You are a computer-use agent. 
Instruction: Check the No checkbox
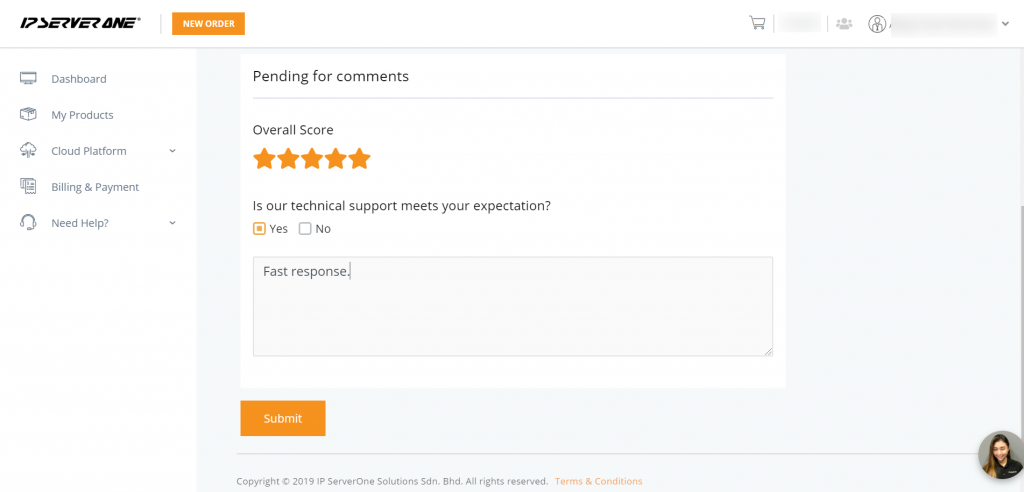pyautogui.click(x=305, y=229)
